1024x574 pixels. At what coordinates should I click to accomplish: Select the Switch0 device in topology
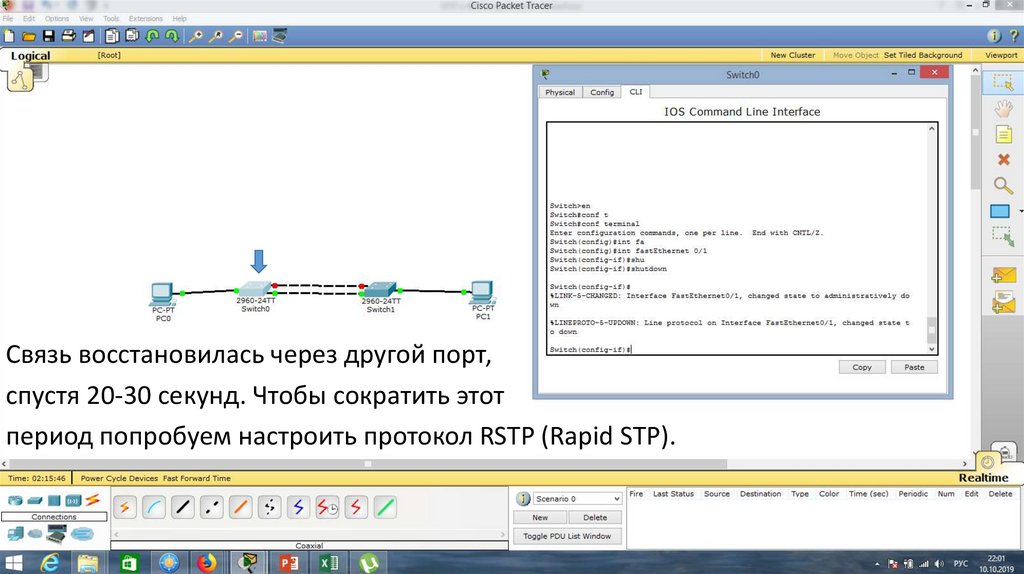tap(255, 289)
